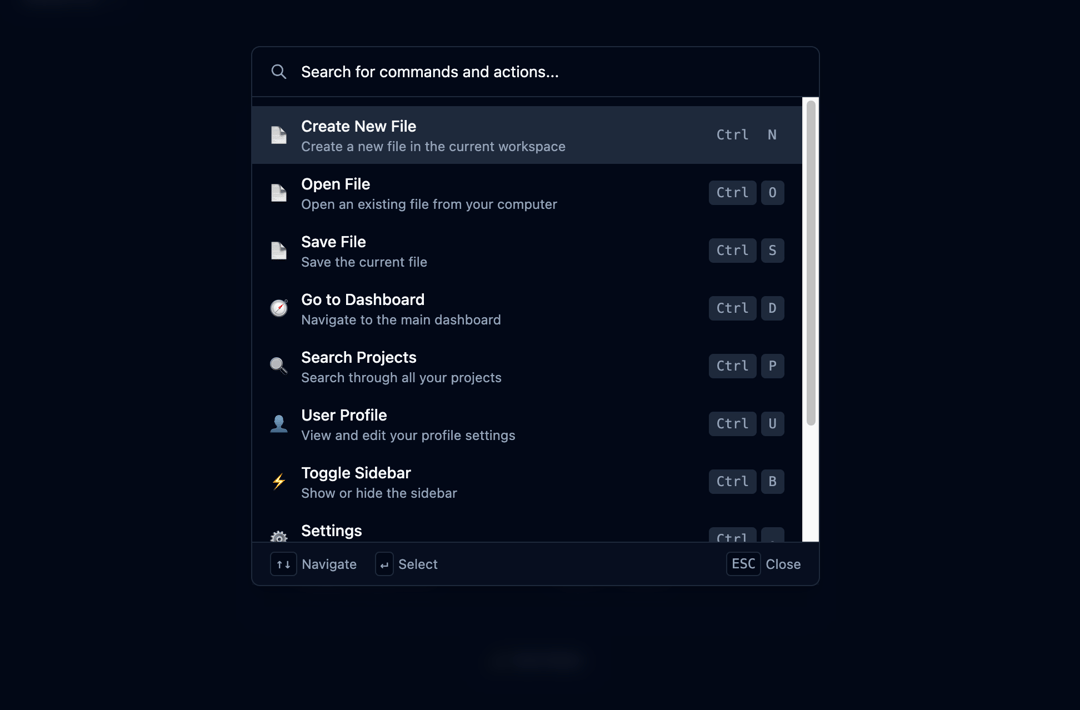Click 'Create a new file in the current workspace' text

[433, 147]
